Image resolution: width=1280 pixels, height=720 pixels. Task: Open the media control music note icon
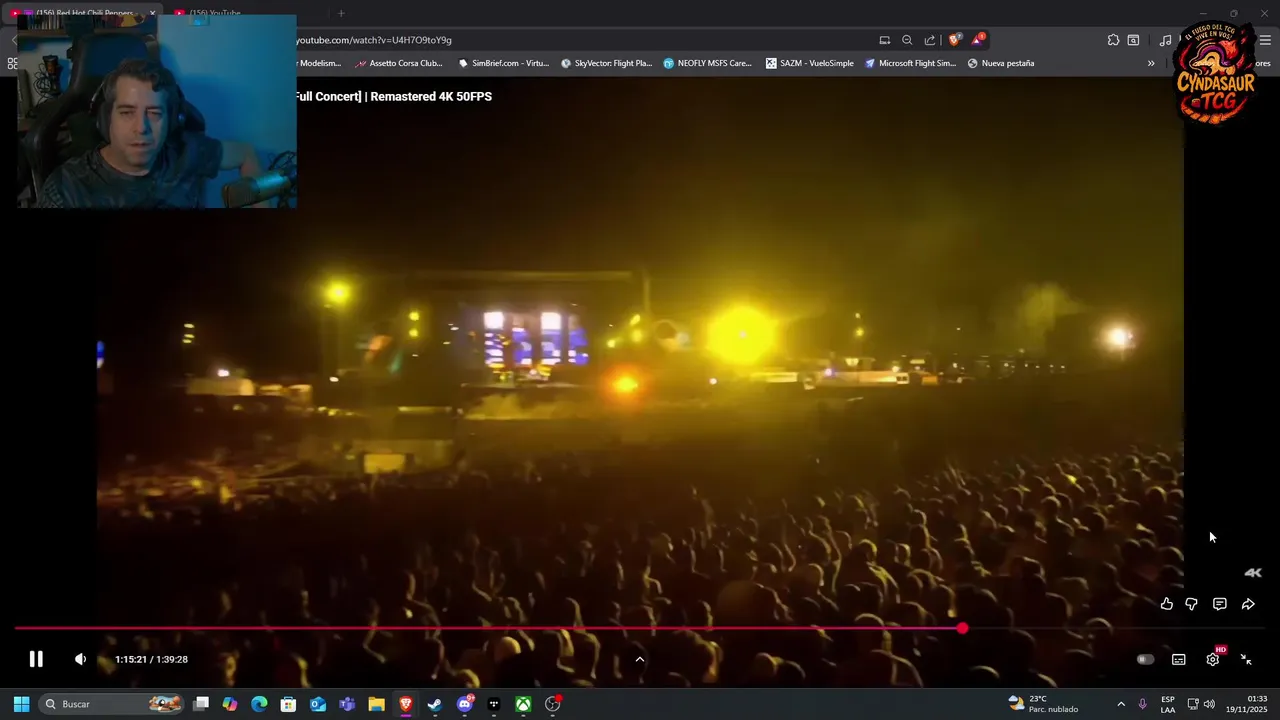point(1165,40)
